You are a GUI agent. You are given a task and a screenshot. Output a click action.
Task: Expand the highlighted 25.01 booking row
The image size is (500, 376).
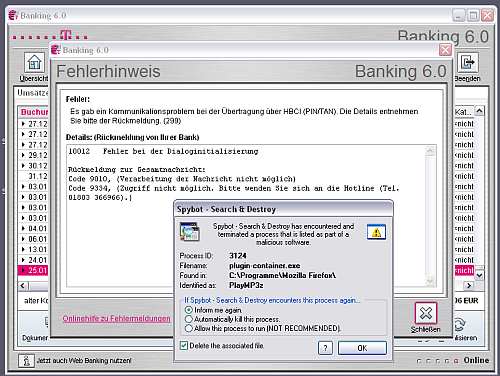[23, 270]
